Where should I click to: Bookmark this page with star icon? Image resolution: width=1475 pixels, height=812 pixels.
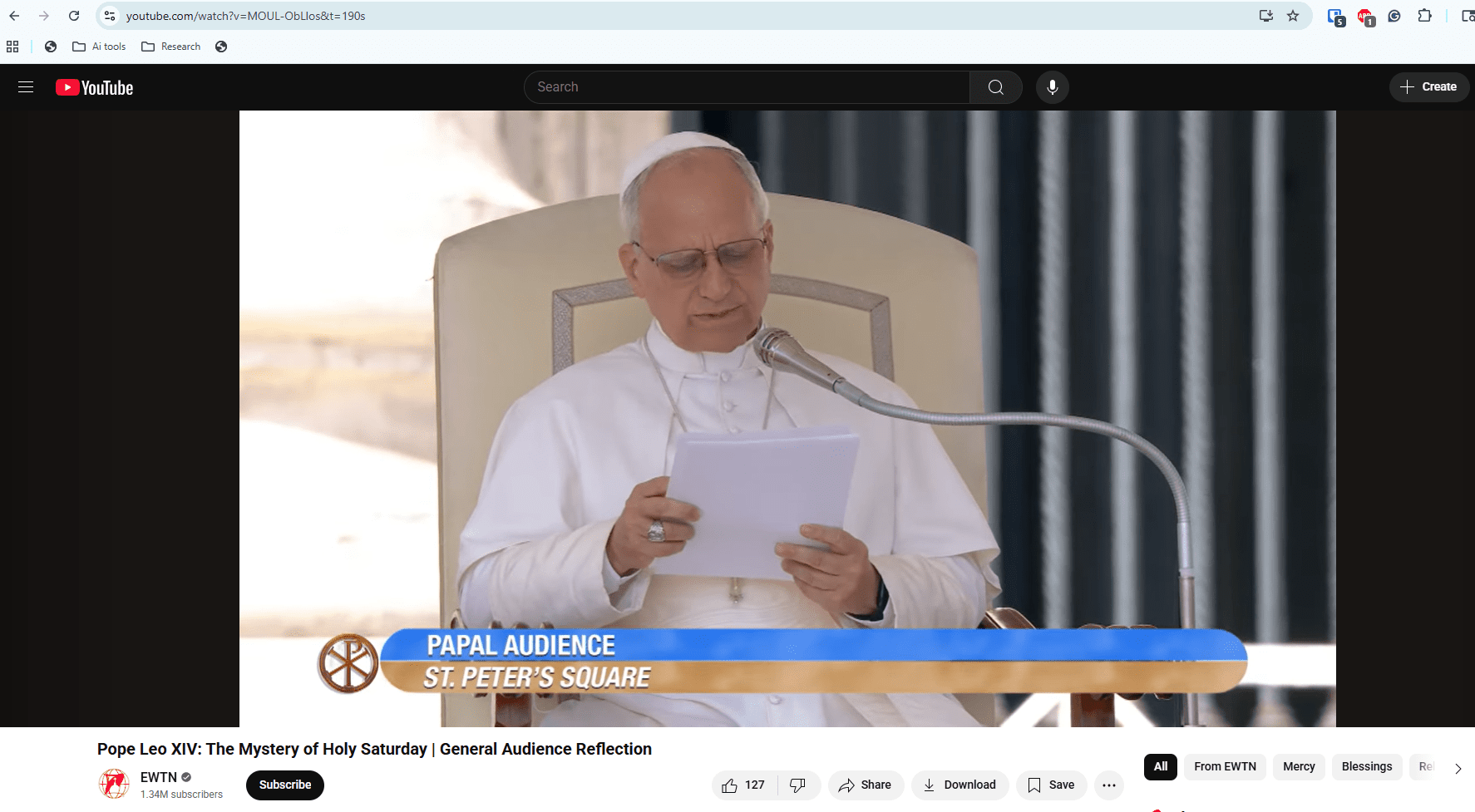pyautogui.click(x=1293, y=16)
